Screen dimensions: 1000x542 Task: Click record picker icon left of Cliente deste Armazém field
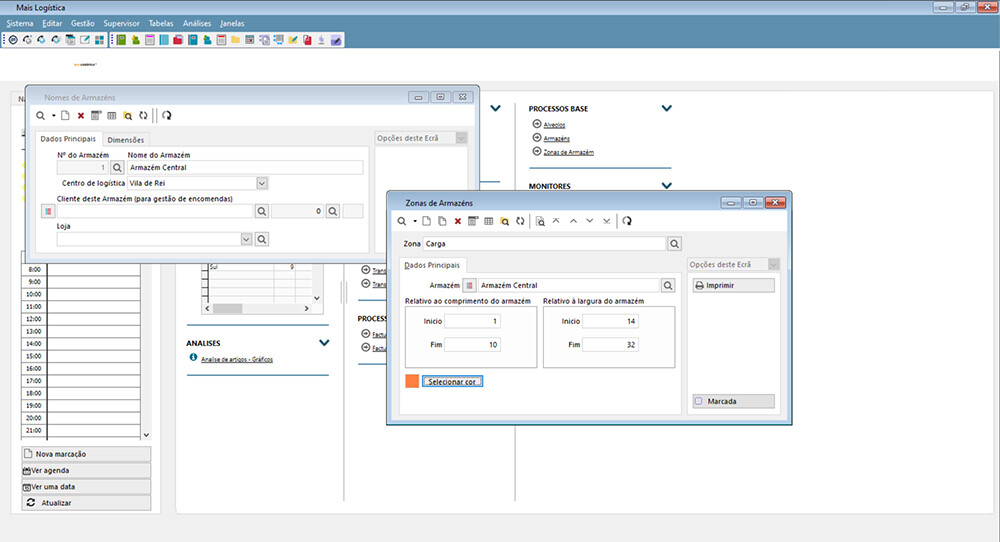pos(48,211)
